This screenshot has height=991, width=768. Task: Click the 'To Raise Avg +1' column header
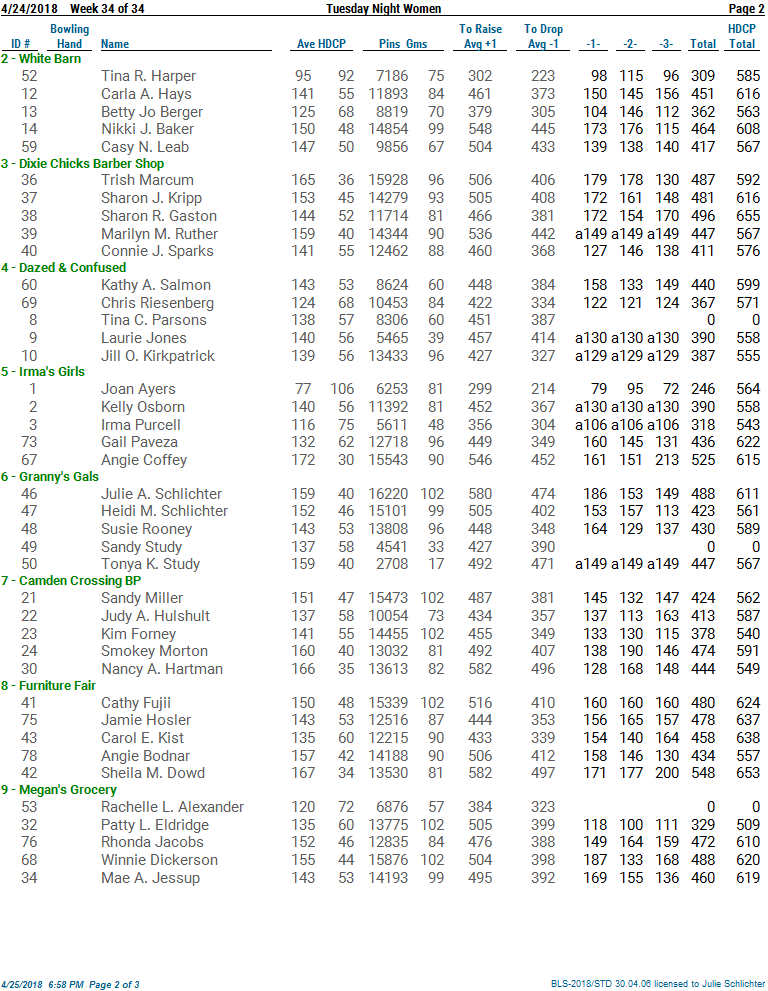coord(480,36)
